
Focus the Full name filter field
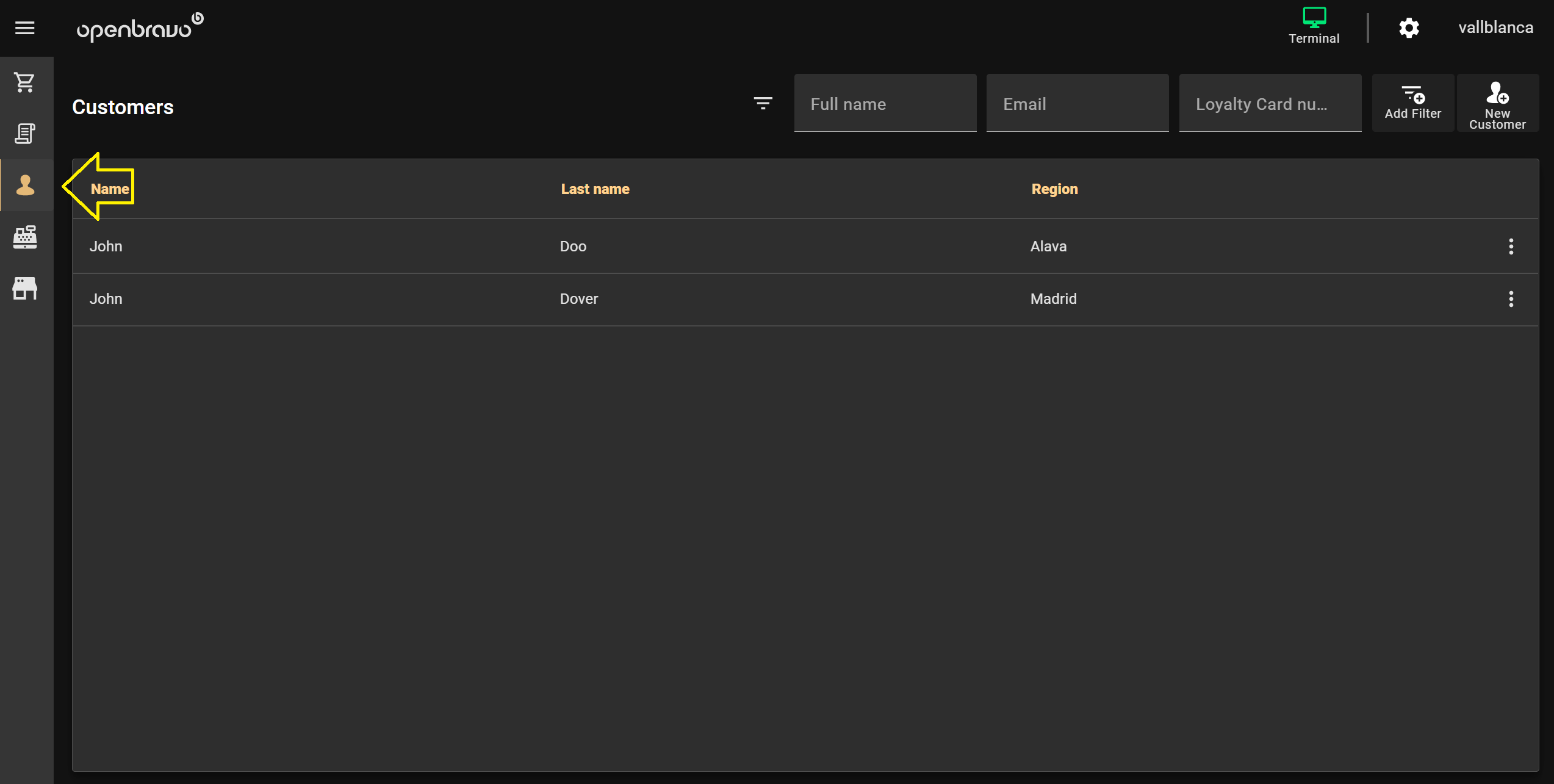(x=885, y=104)
